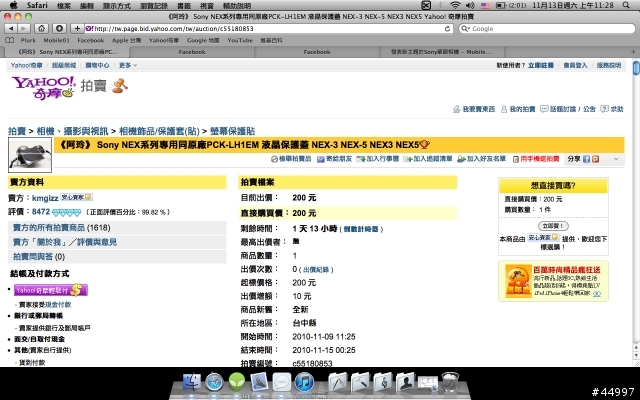Viewport: 640px width, 400px height.
Task: Open 出價紀錄 bid history link
Action: (x=316, y=270)
